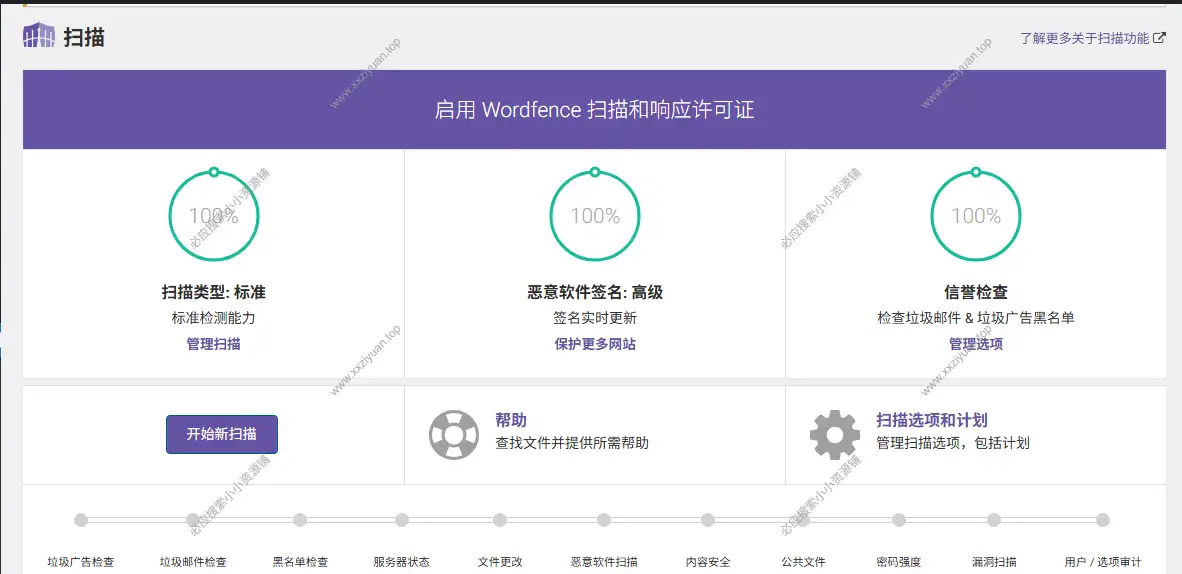Click the 密码强度 stage circle

click(899, 520)
